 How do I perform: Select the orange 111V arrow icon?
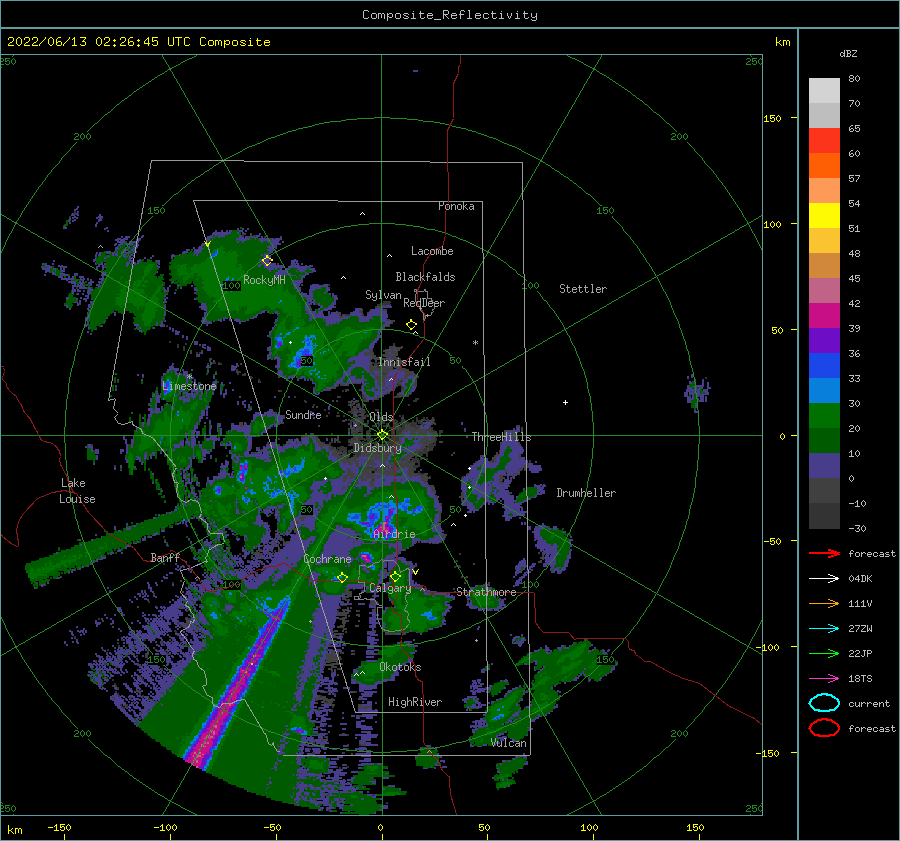click(824, 603)
